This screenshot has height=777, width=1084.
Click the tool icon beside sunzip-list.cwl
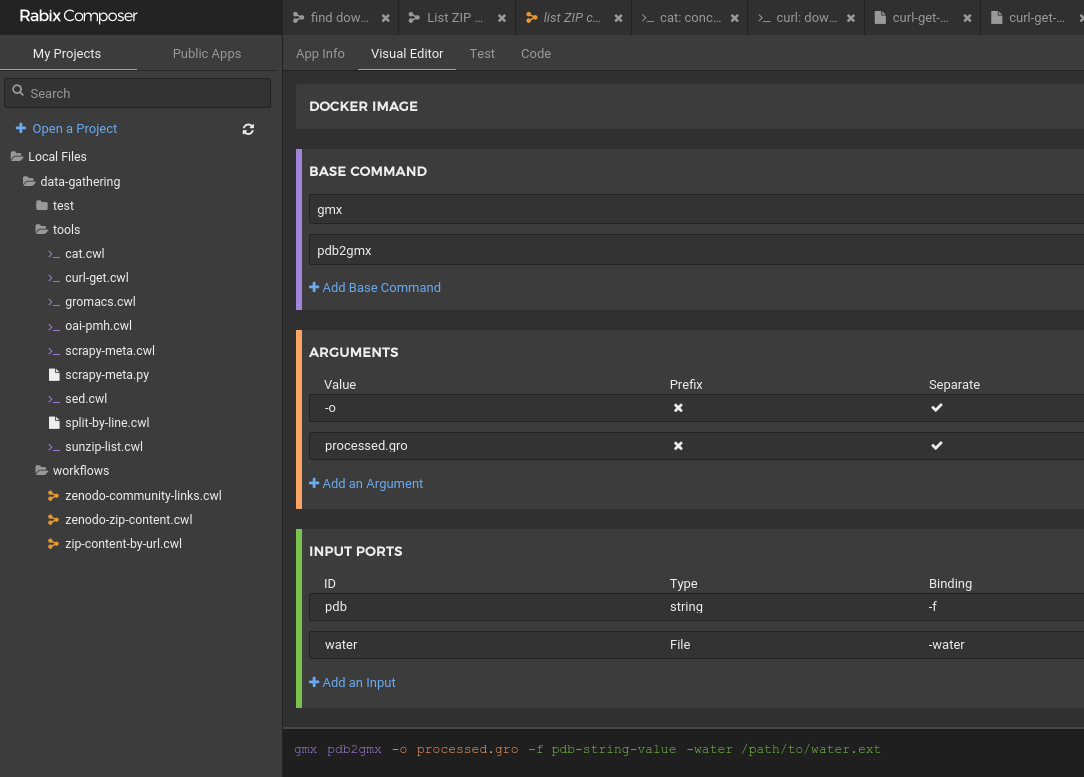click(x=54, y=447)
